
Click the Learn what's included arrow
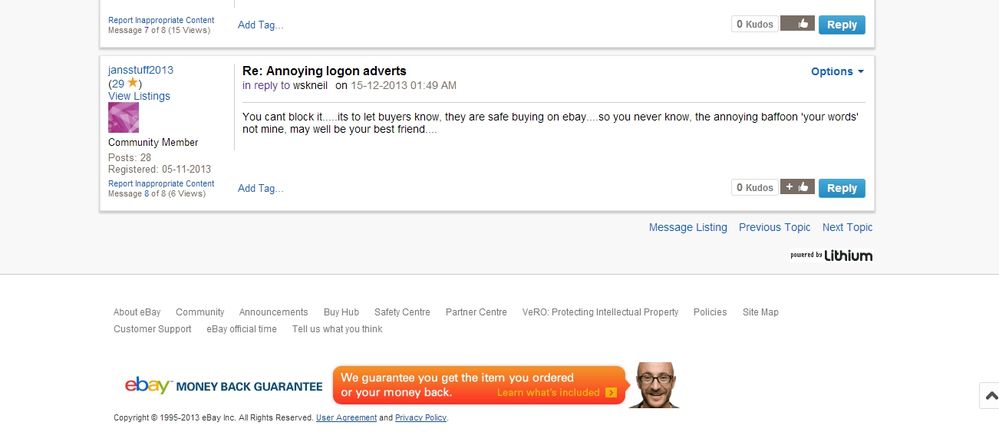611,392
